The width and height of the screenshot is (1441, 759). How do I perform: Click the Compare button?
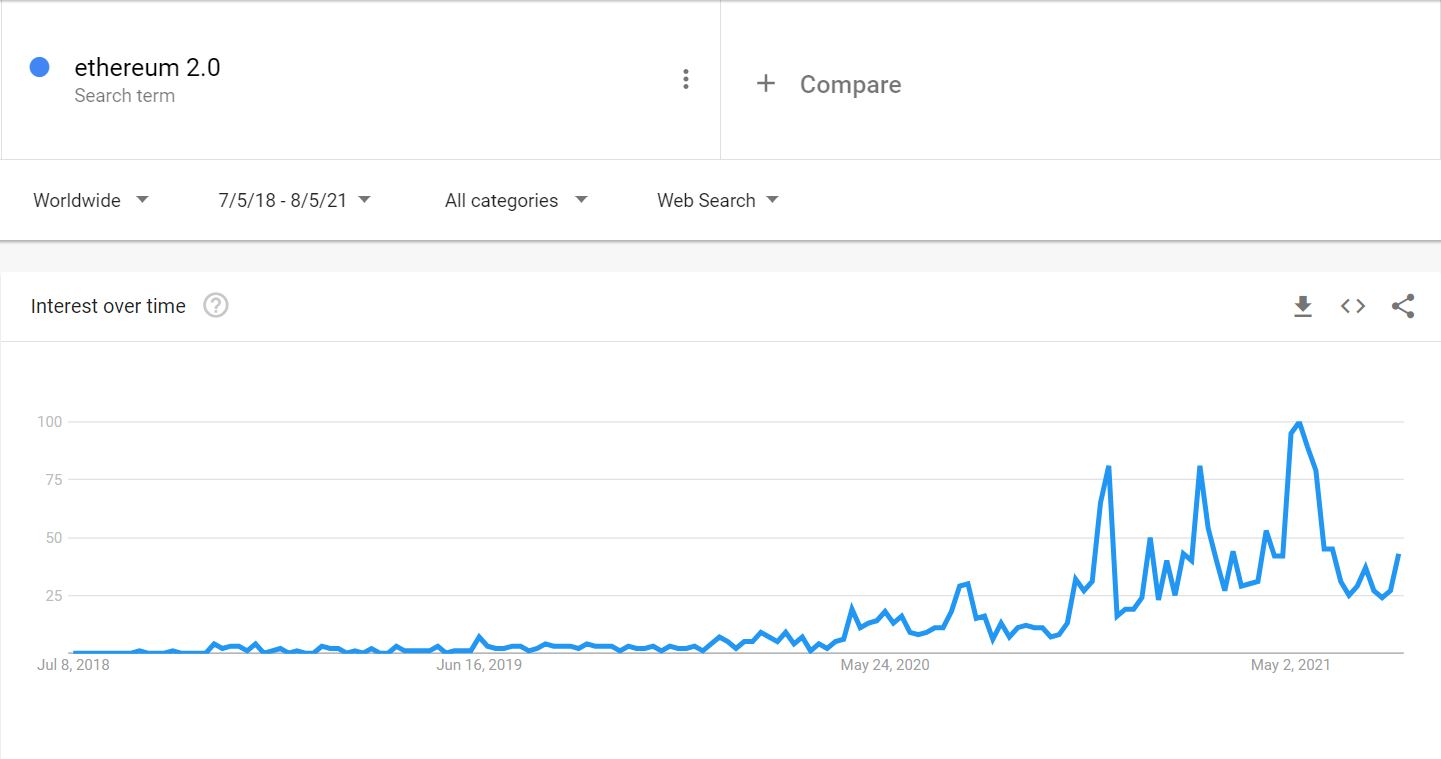coord(850,85)
